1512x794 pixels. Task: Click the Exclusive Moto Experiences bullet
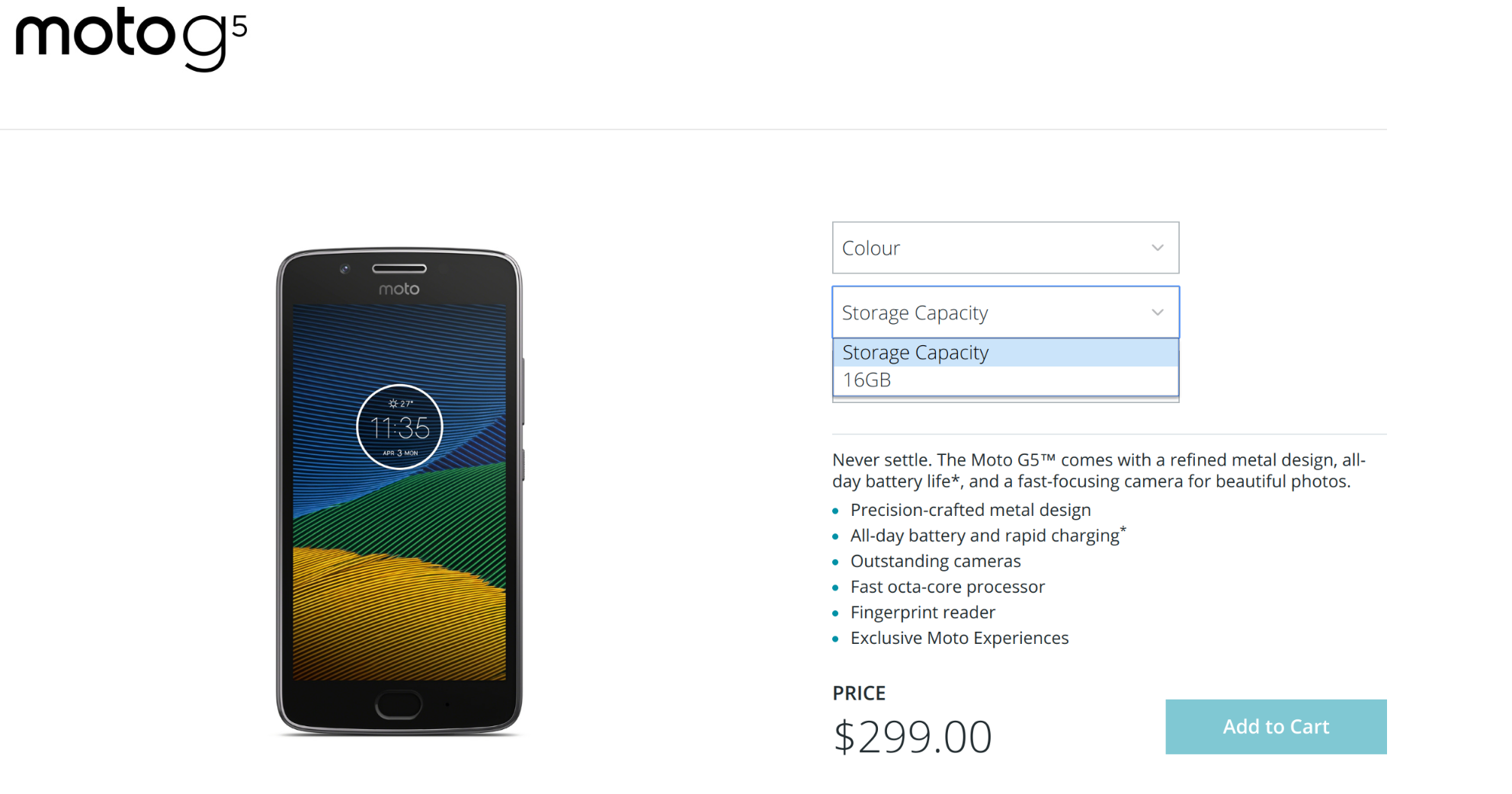[x=959, y=639]
